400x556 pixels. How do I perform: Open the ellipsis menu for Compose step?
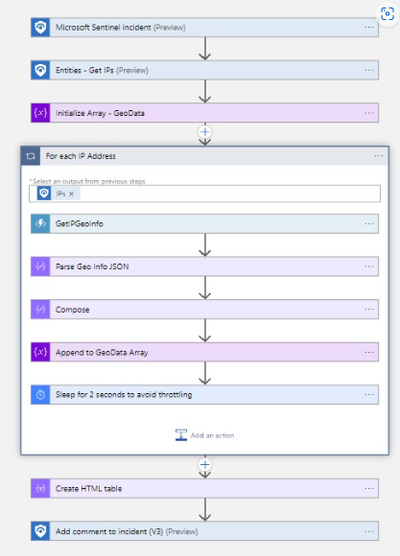369,309
